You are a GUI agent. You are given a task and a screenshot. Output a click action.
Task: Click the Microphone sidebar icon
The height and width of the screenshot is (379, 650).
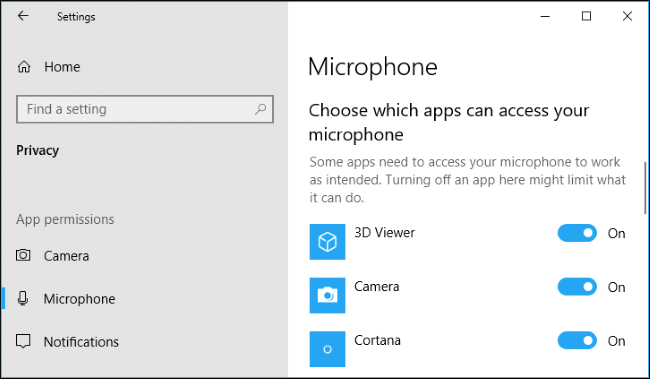23,299
